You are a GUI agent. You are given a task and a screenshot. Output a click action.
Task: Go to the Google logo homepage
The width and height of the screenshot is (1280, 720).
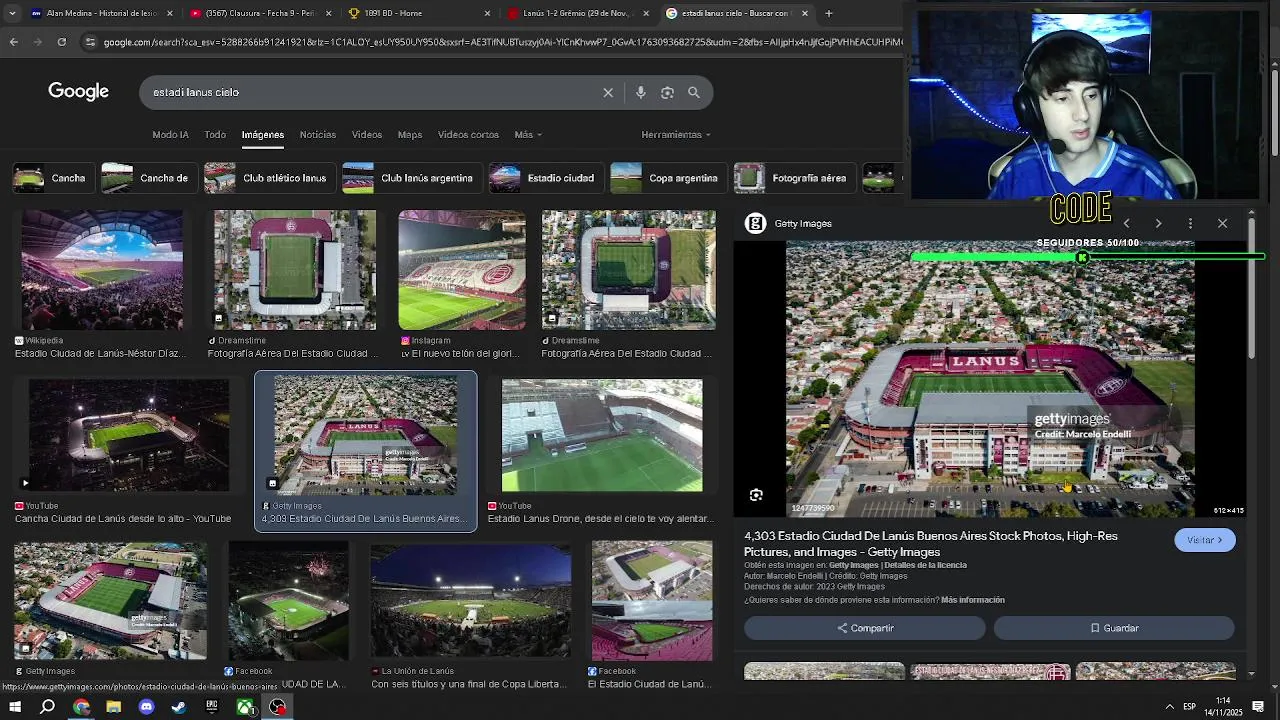(78, 91)
